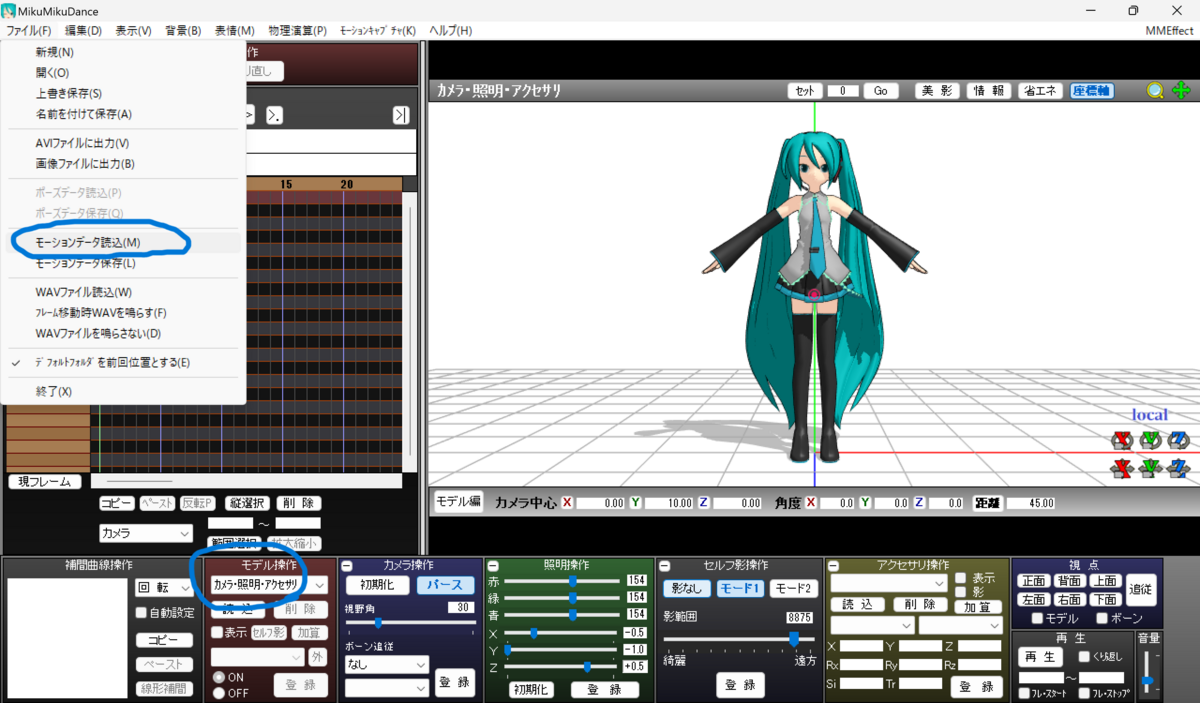Open the empty dropdown below なし
This screenshot has width=1200, height=703.
[386, 688]
